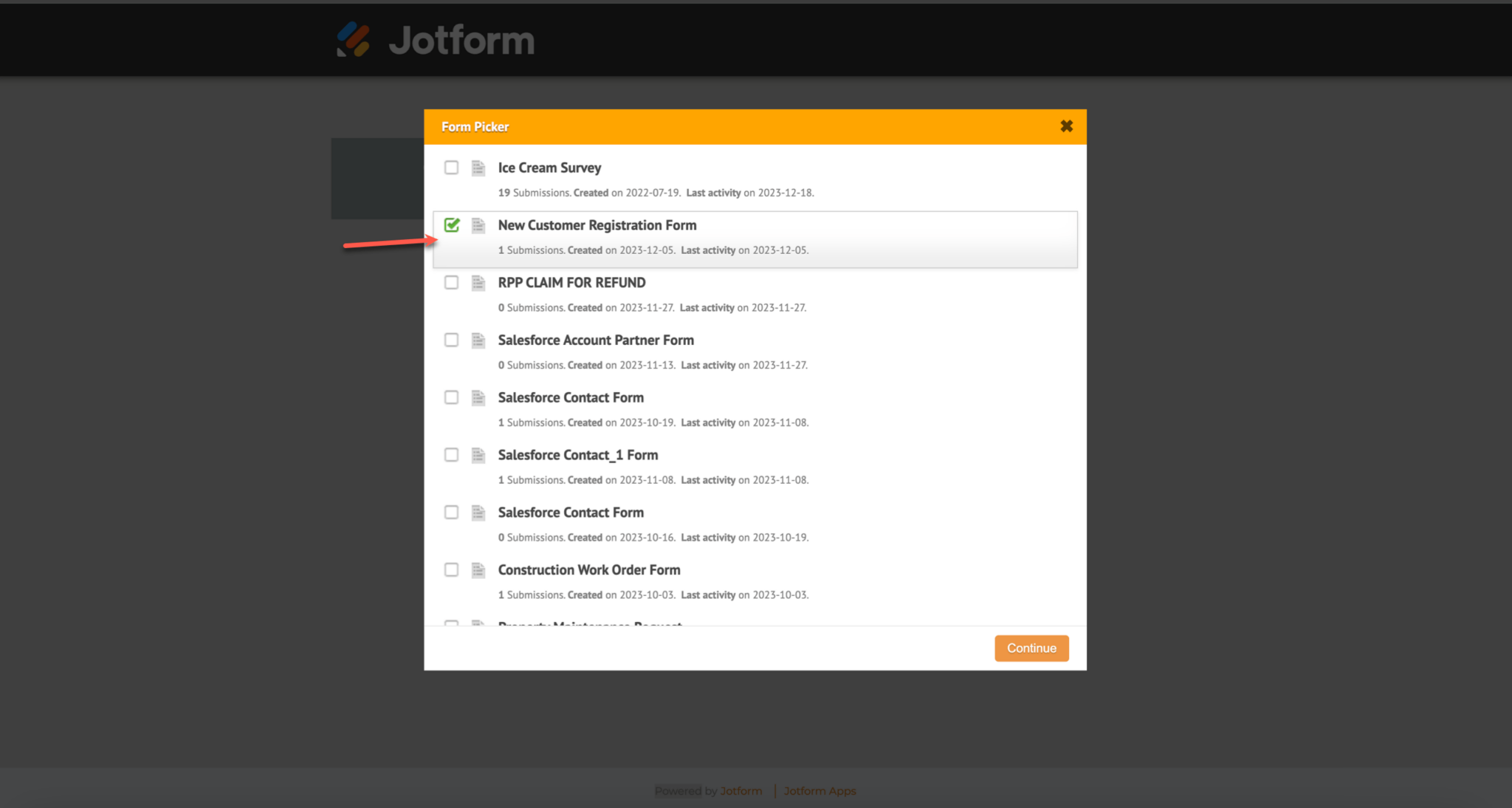Uncheck the New Customer Registration Form checkbox
This screenshot has height=808, width=1512.
452,225
